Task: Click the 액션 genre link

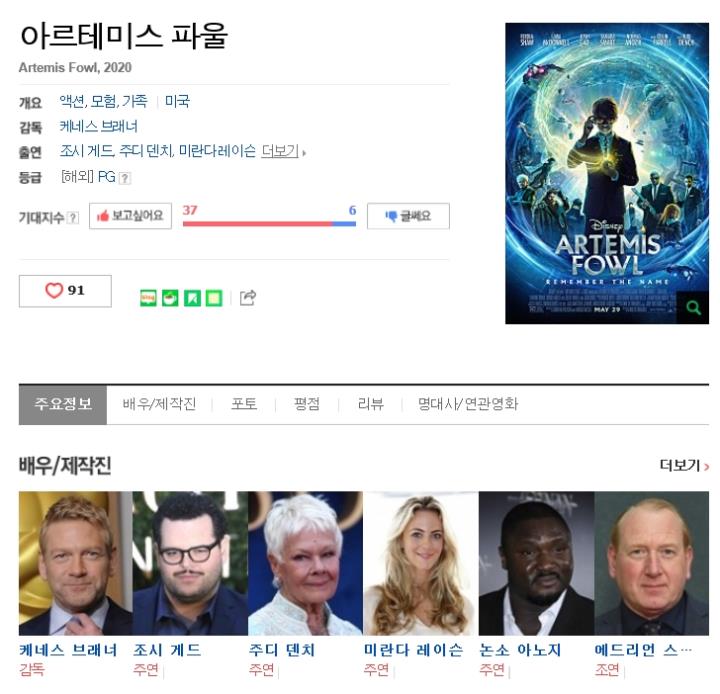Action: click(72, 101)
